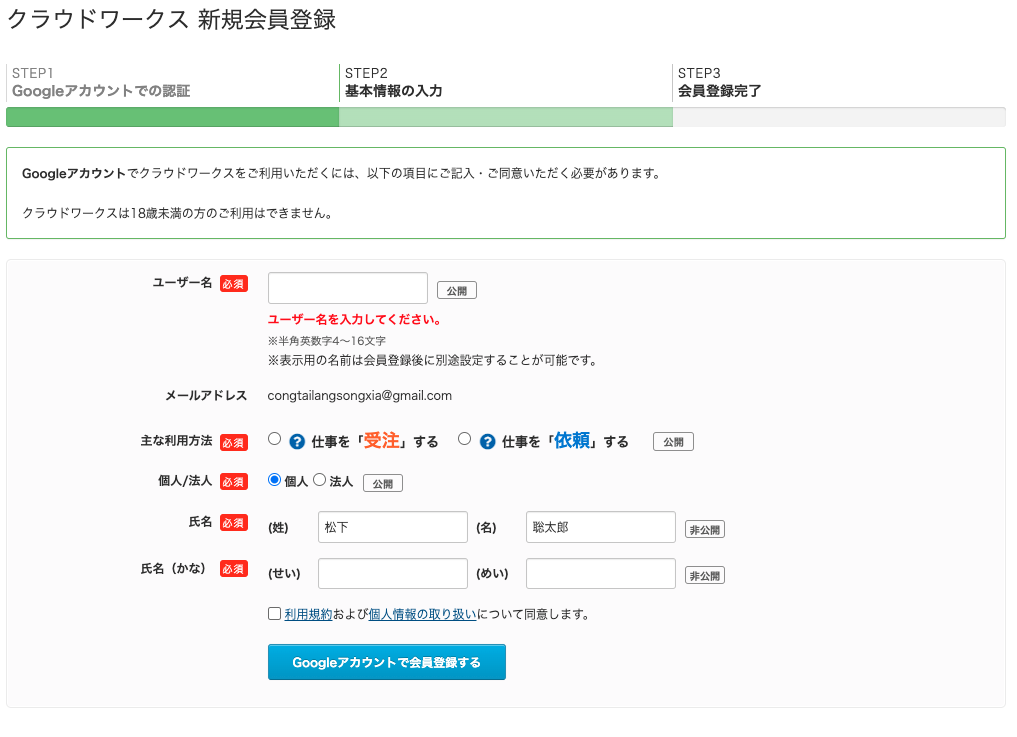Click Googleアカウントで会員登録する button

tap(387, 662)
